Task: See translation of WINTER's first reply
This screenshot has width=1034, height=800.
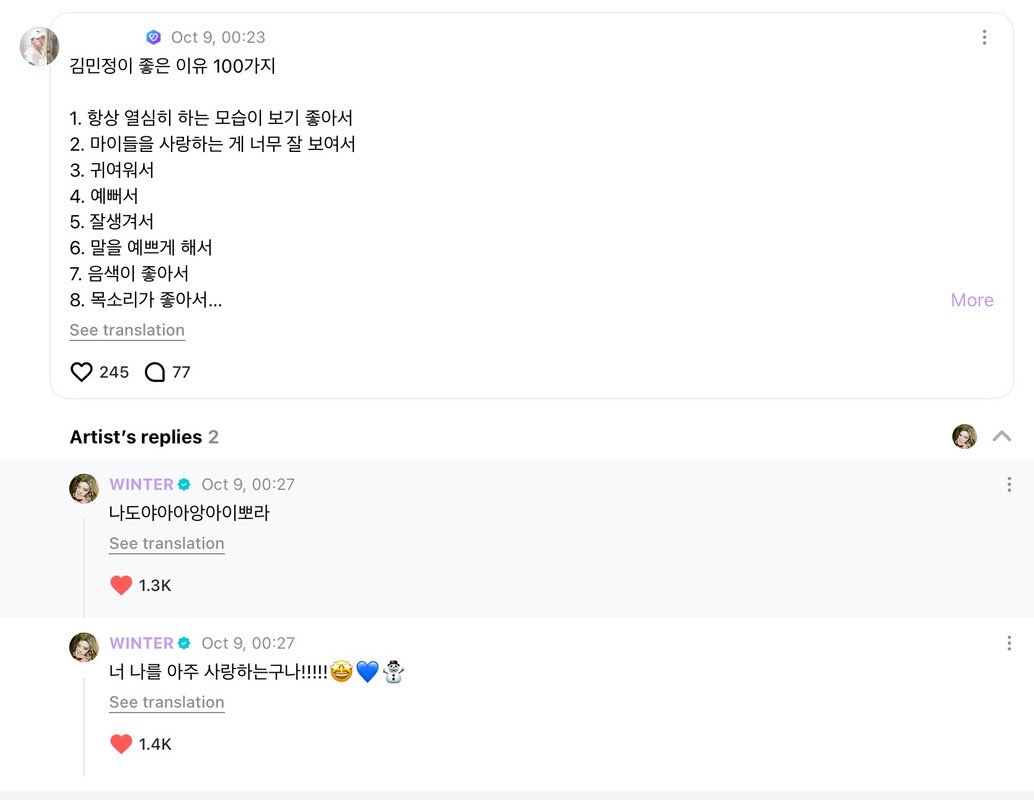Action: point(167,543)
